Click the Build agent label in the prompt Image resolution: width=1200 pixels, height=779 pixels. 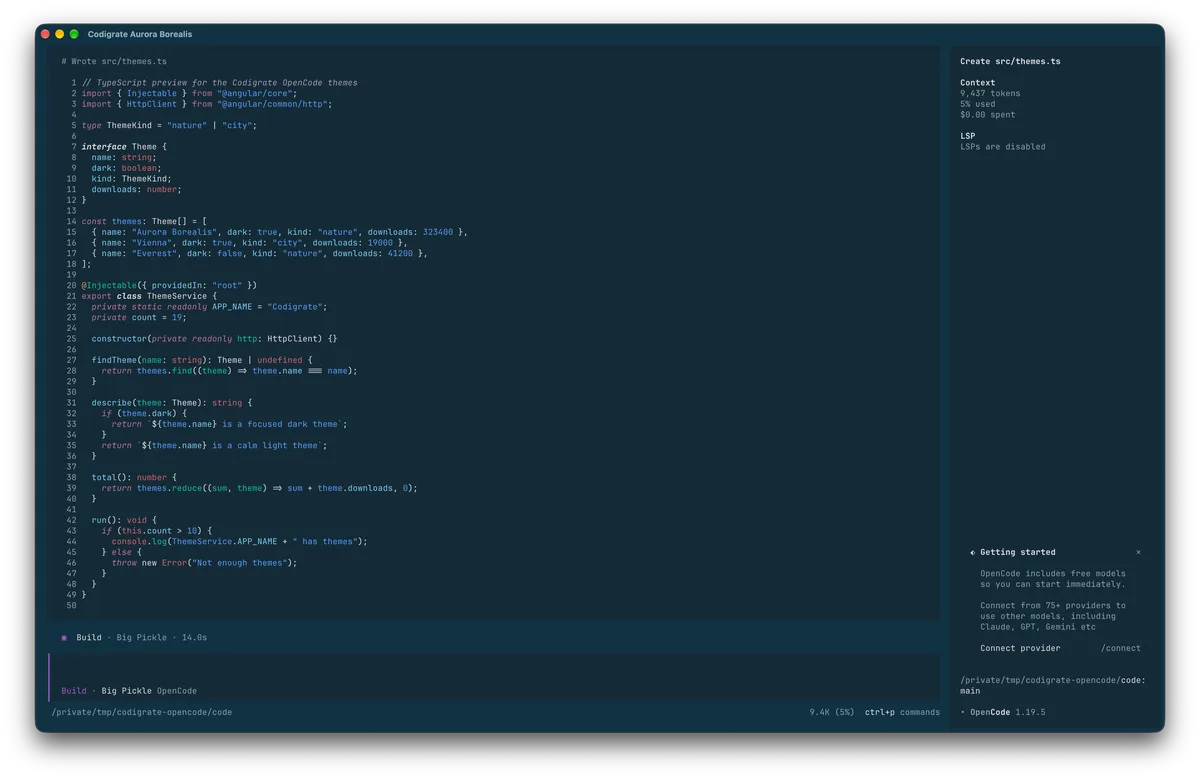pos(74,690)
